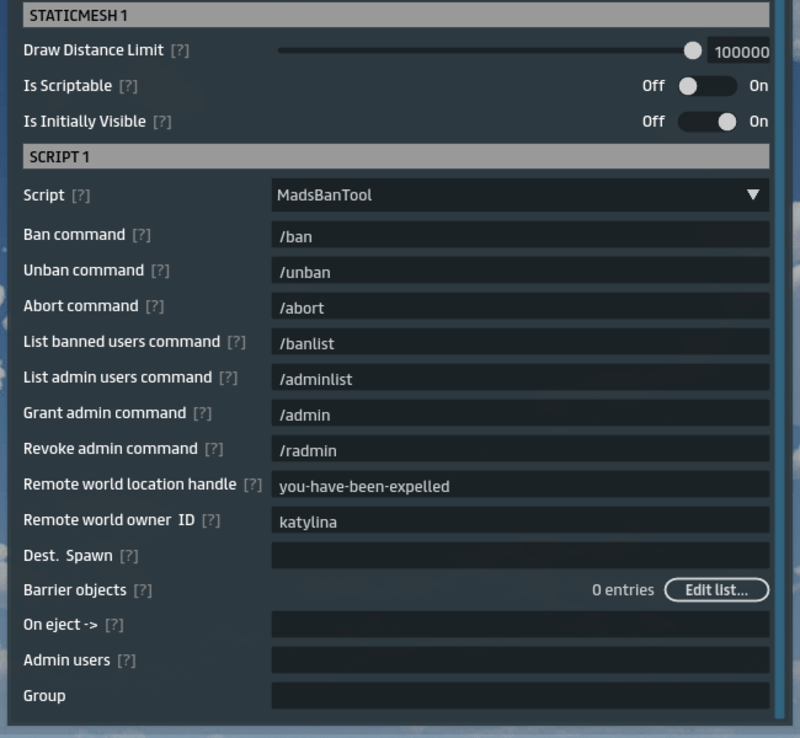Toggle the Is Scriptable switch

(706, 86)
